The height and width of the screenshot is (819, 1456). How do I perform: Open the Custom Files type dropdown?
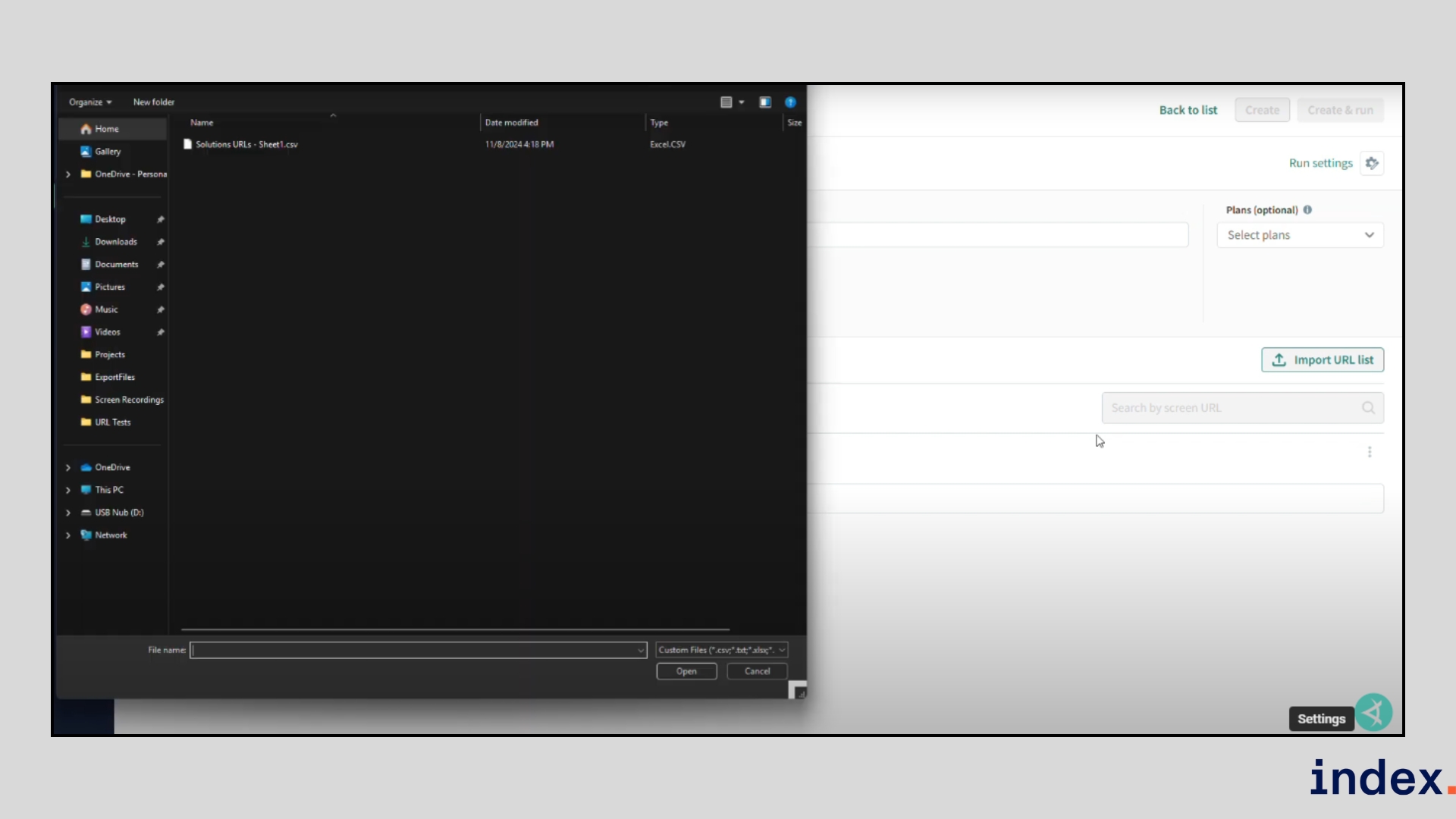point(721,650)
